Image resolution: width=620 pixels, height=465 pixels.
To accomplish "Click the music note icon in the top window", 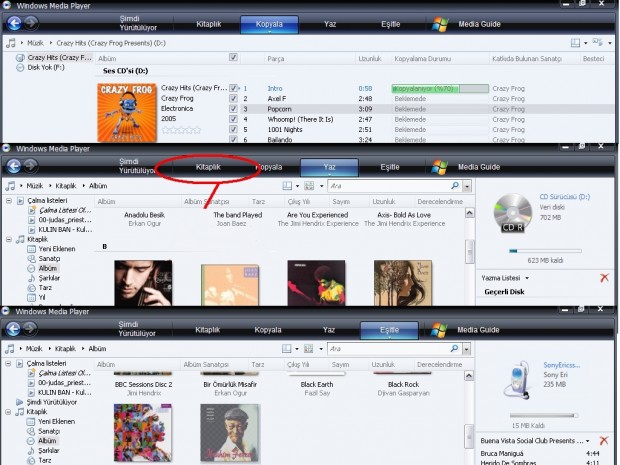I will coord(11,43).
